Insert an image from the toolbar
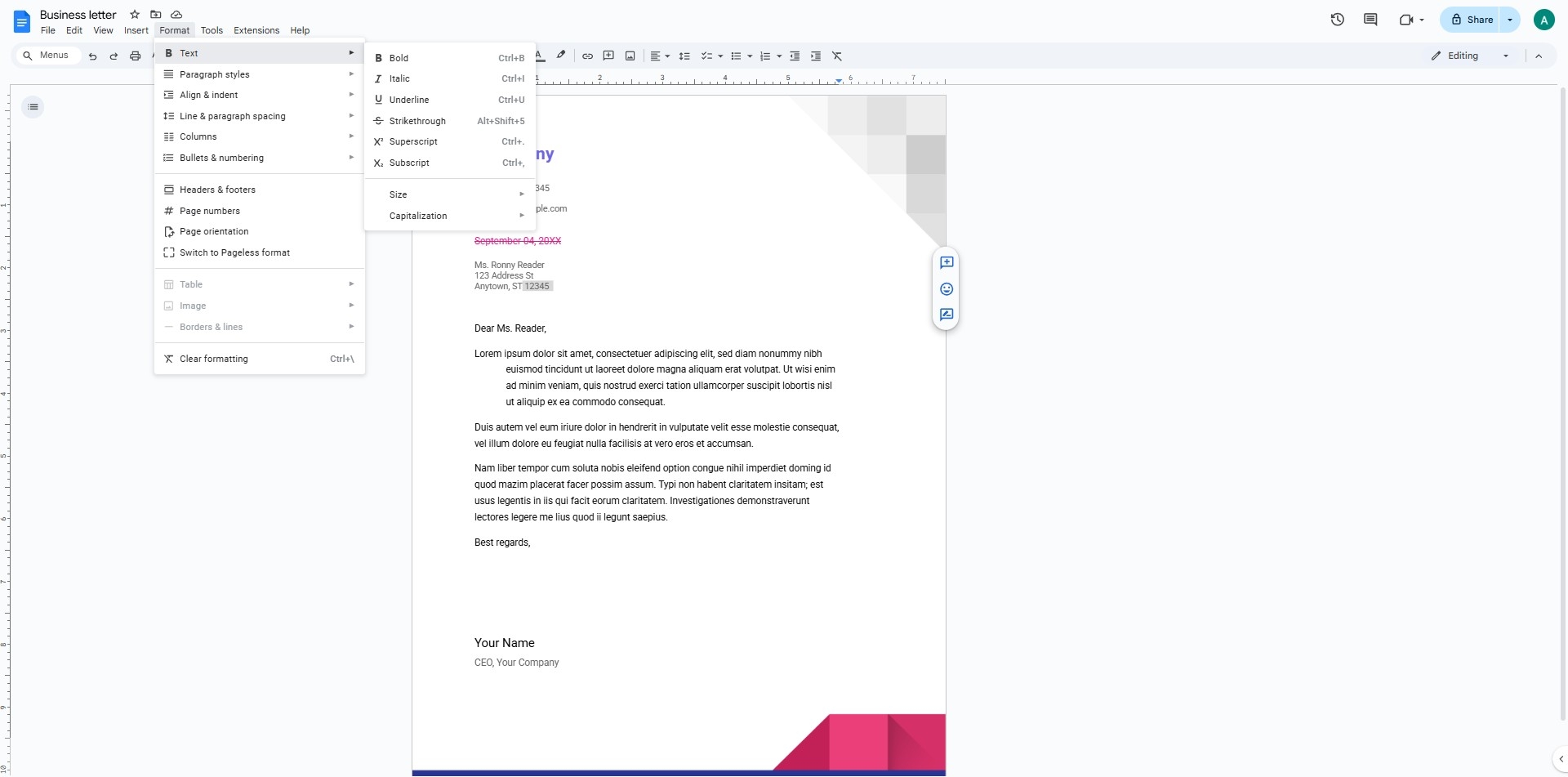Screen dimensions: 1568x777 630,56
